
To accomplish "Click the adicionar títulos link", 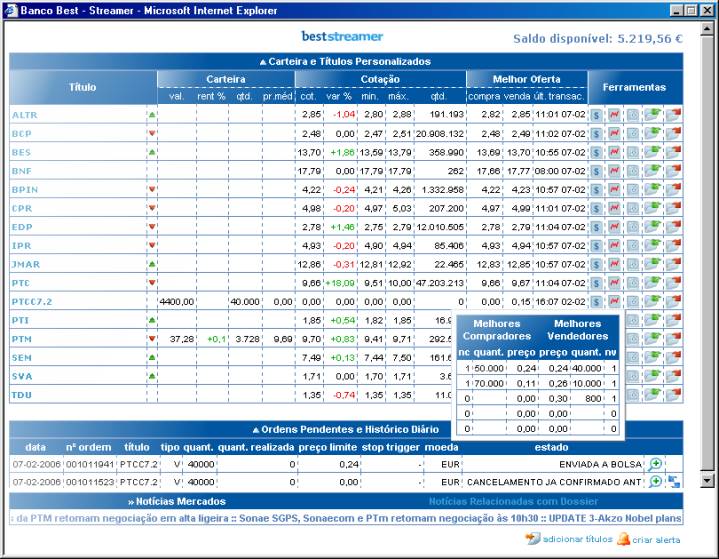I will (x=577, y=539).
